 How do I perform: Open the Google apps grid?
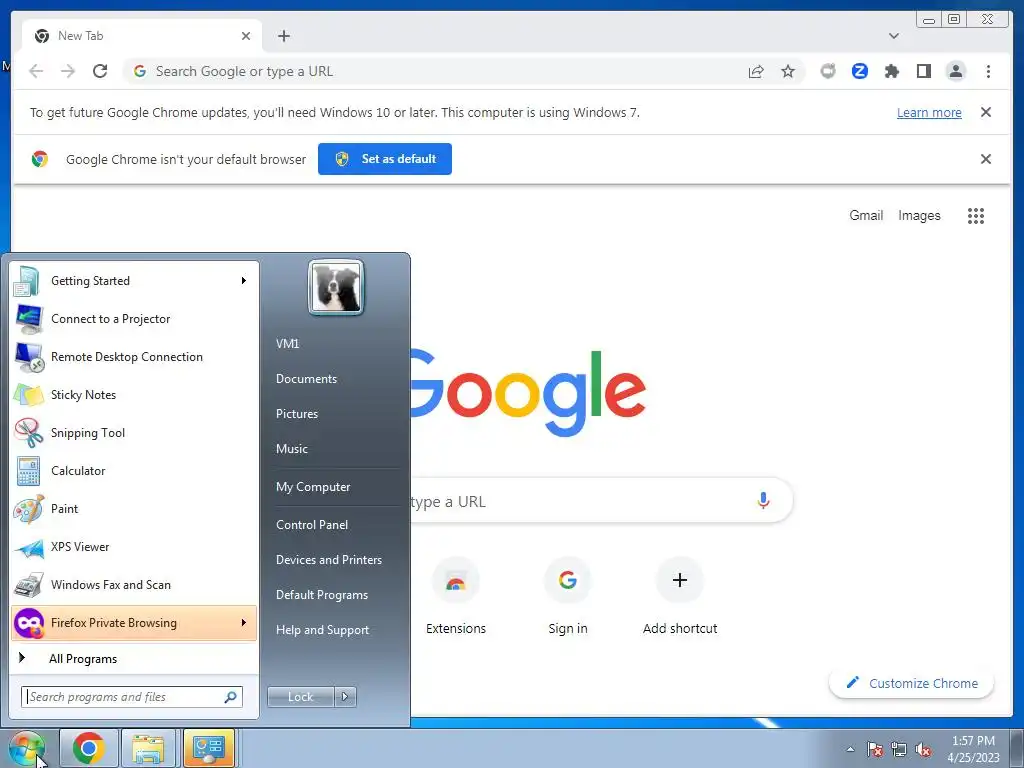tap(976, 216)
